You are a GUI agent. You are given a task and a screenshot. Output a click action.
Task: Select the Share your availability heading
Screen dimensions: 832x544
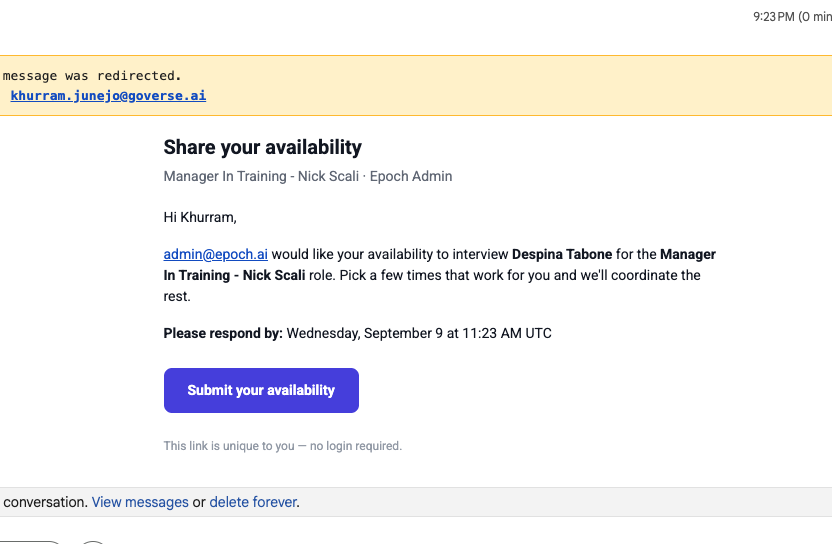(263, 147)
